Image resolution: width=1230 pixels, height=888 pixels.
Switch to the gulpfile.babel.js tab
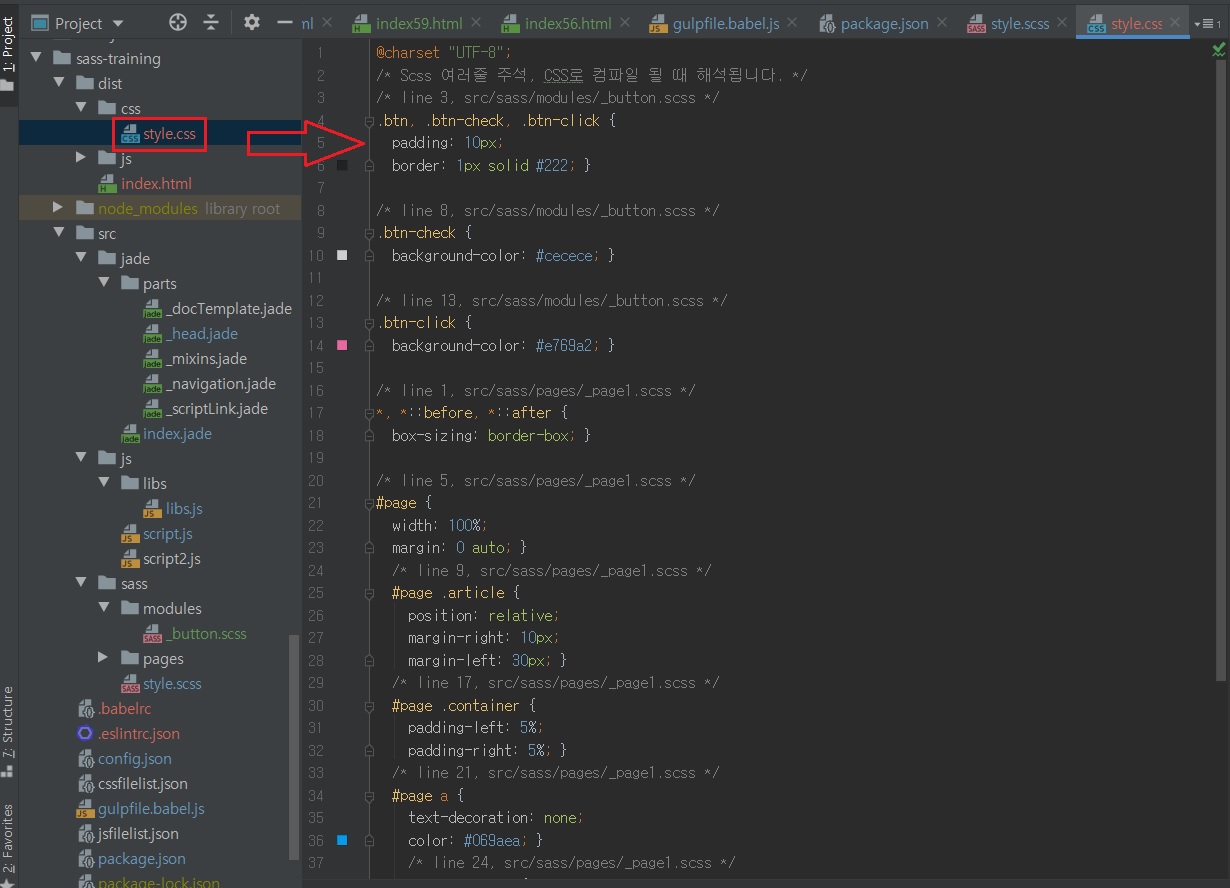713,23
